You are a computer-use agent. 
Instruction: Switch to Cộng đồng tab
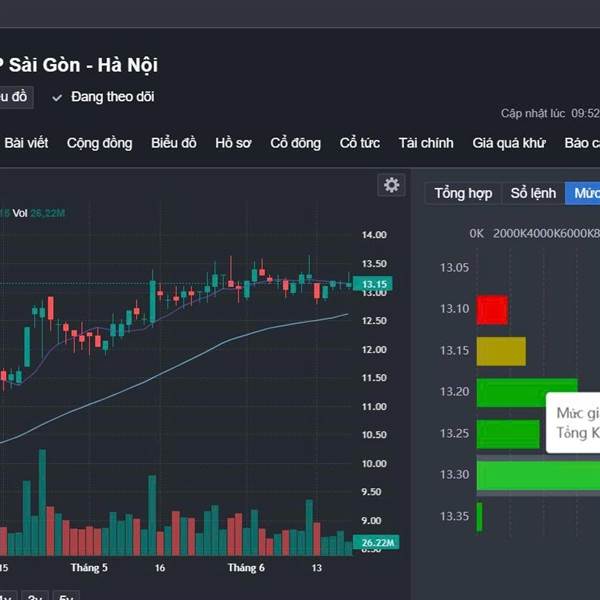[99, 143]
